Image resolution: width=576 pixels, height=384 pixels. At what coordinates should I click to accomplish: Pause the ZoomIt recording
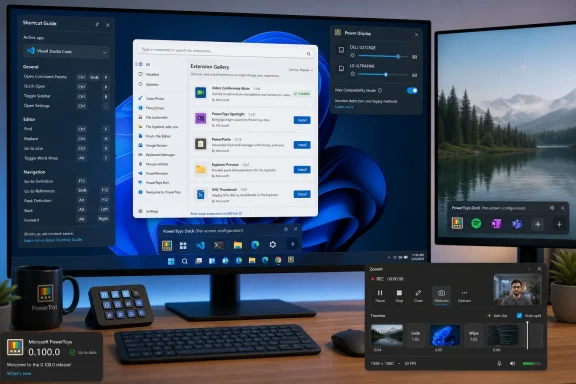(380, 295)
